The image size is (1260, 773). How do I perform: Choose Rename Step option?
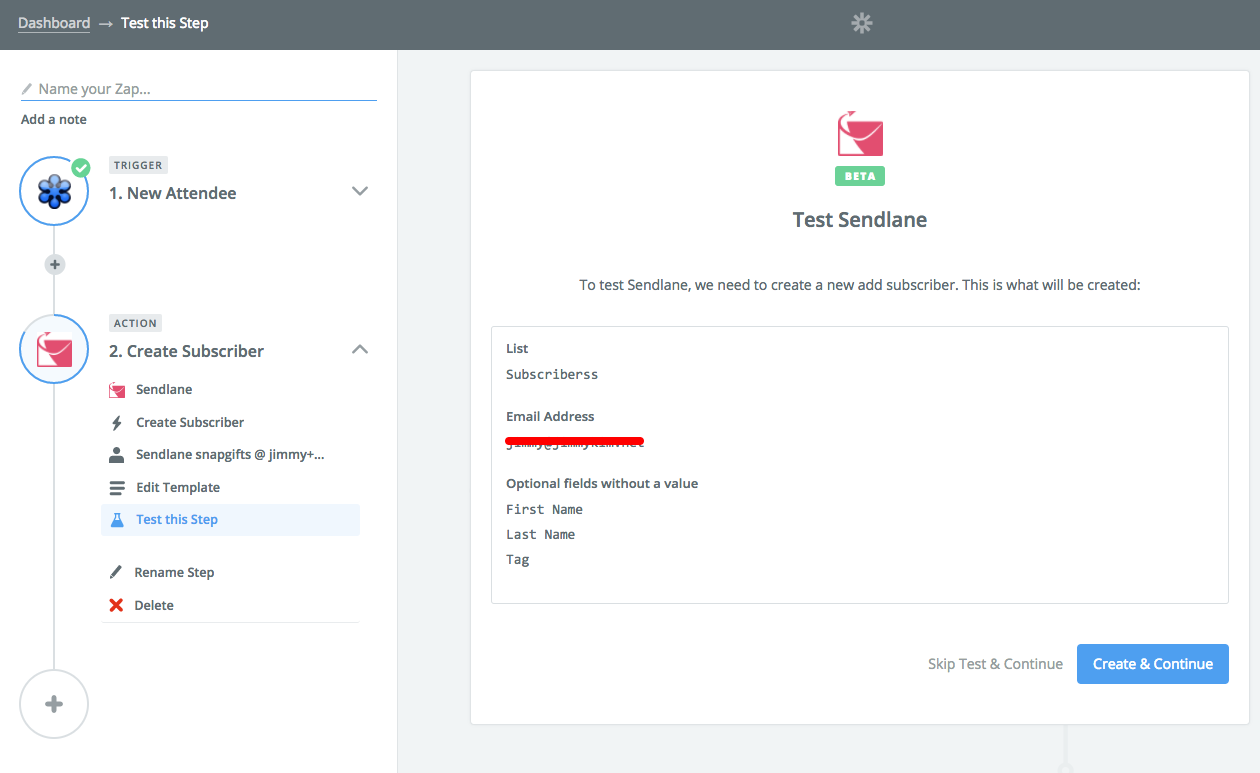(174, 573)
